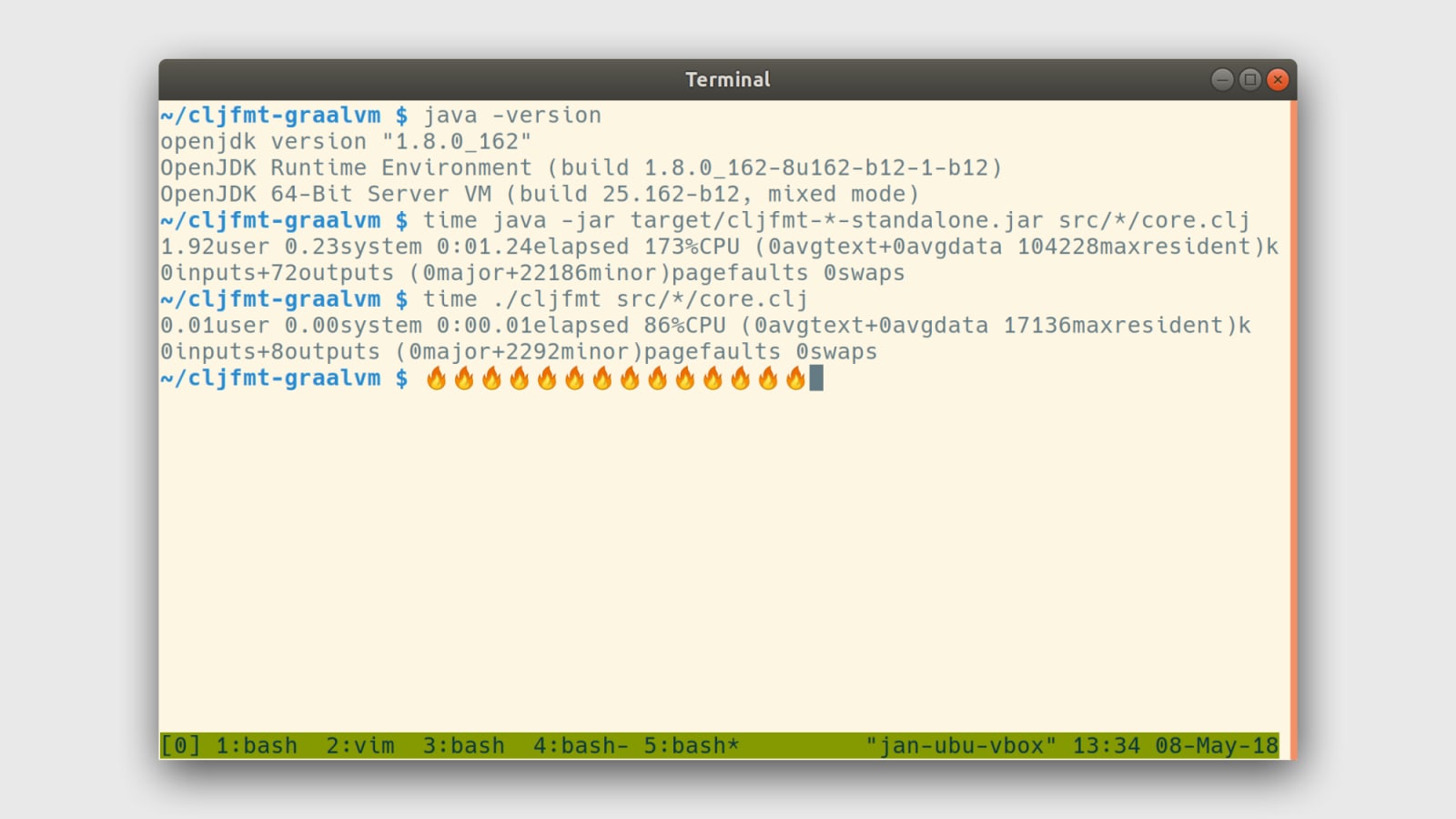Screen dimensions: 1456x819
Task: Click the 173%CPU value
Action: point(692,248)
